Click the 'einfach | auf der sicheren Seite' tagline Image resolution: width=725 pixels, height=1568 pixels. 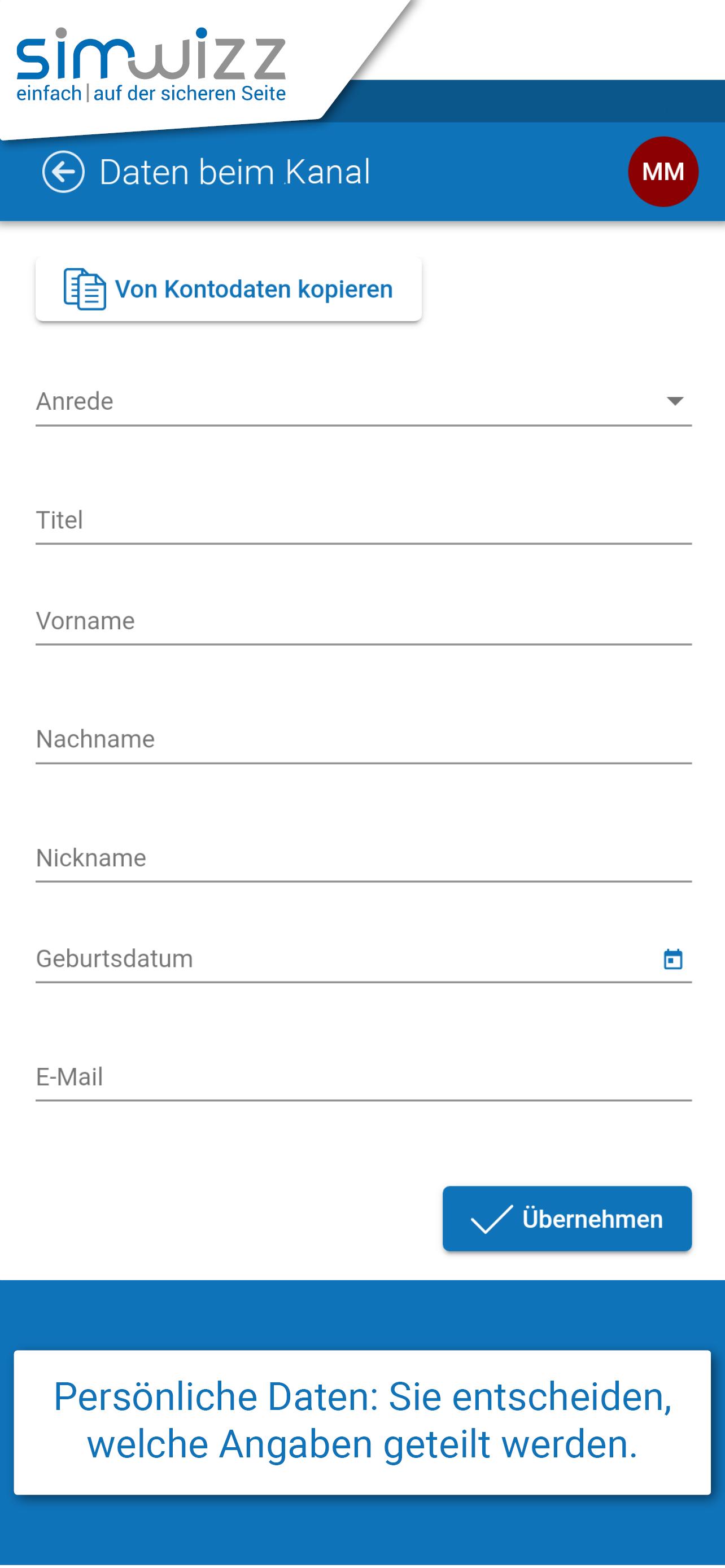pos(151,93)
